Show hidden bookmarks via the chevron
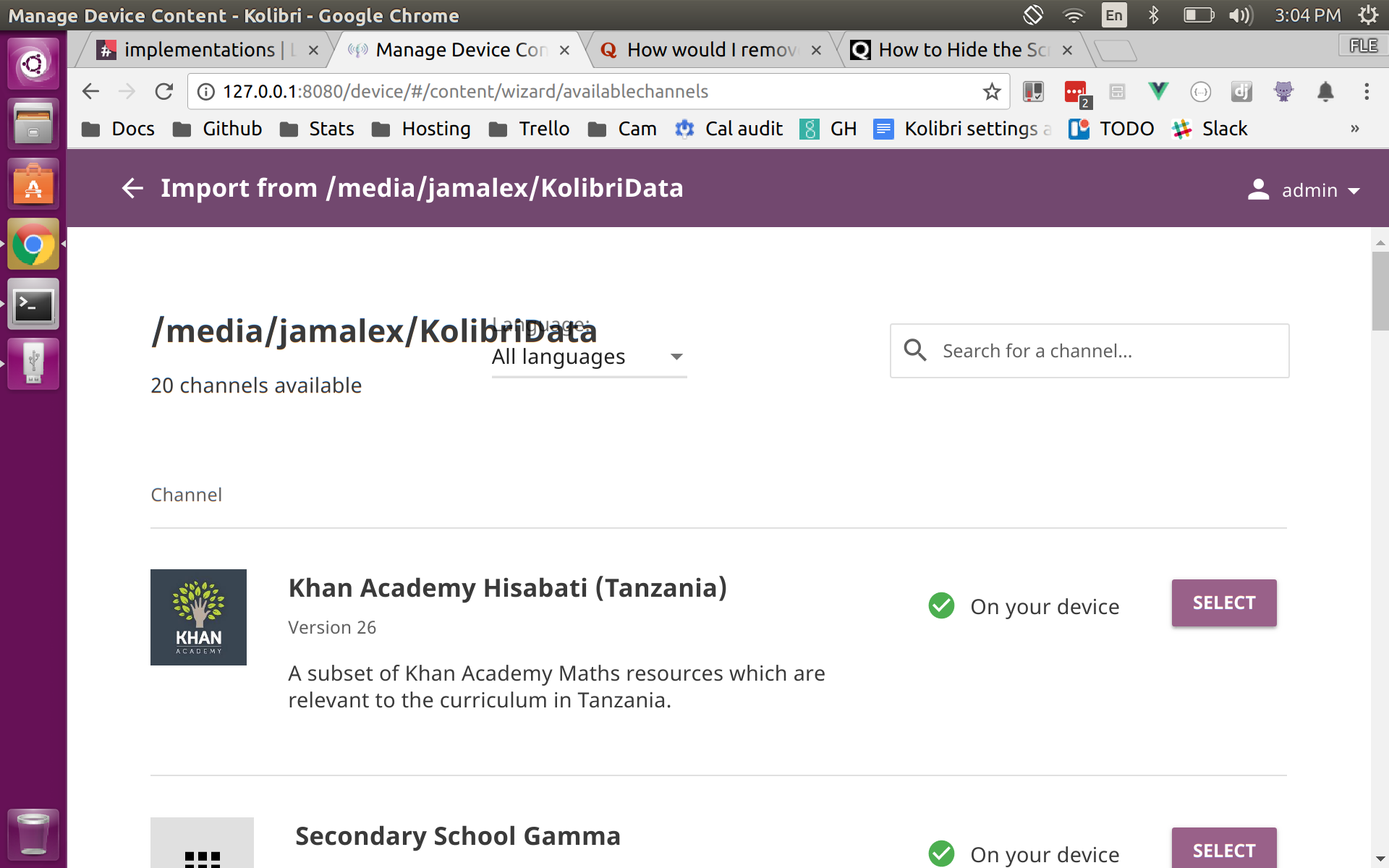Viewport: 1389px width, 868px height. click(x=1354, y=129)
